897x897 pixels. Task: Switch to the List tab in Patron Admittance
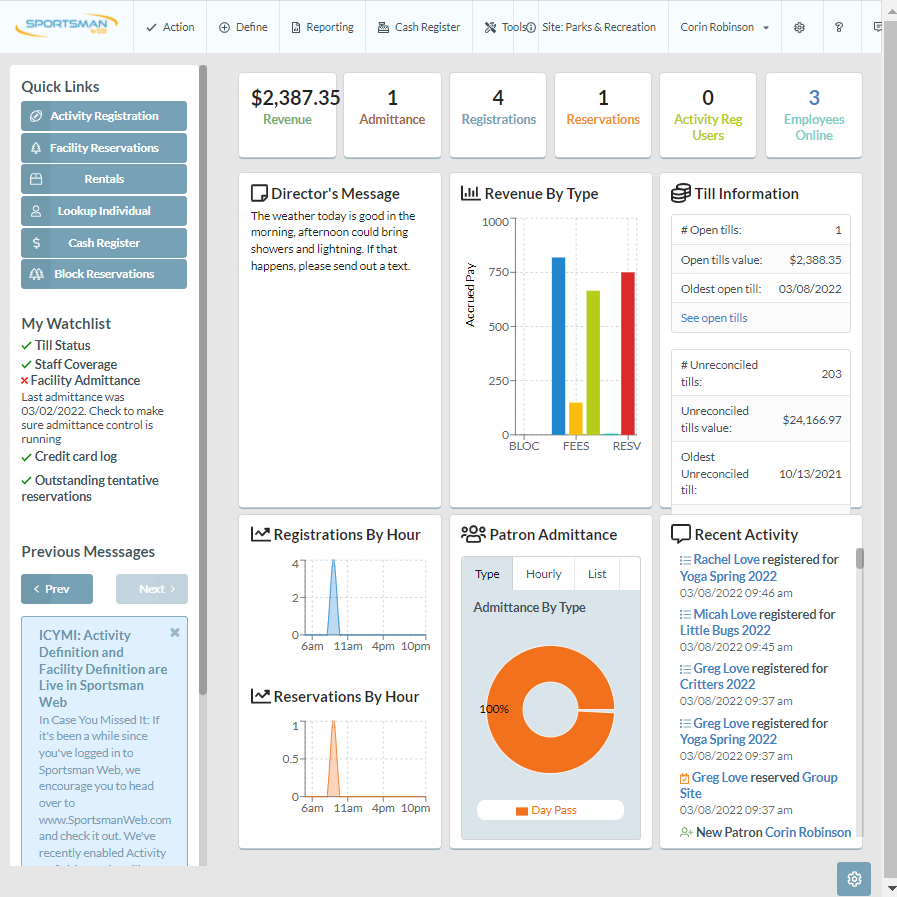click(x=596, y=574)
